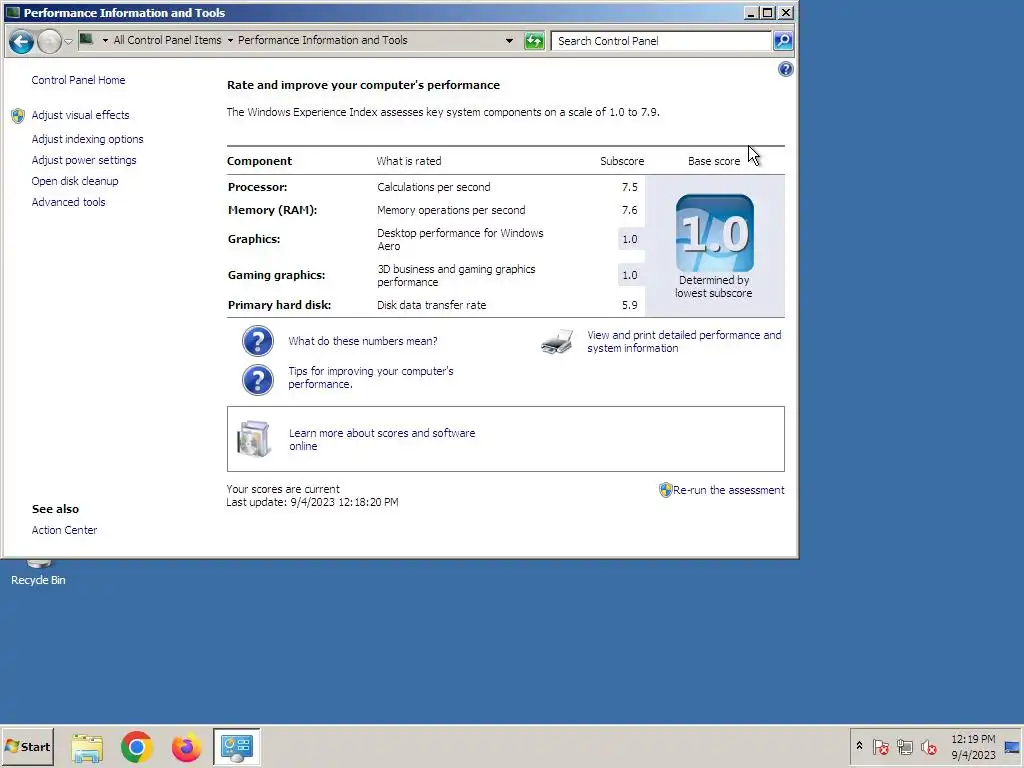Go back with the blue back arrow
Screen dimensions: 1024x768
pyautogui.click(x=21, y=42)
